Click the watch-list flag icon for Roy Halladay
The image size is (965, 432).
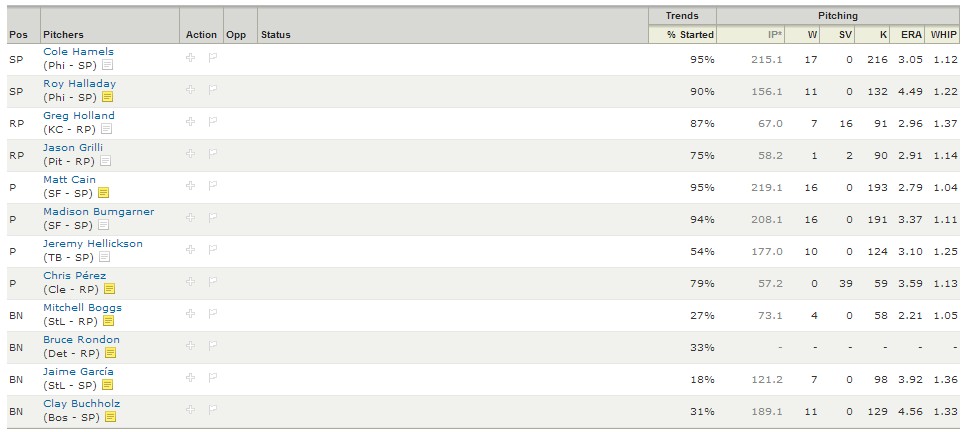coord(213,90)
